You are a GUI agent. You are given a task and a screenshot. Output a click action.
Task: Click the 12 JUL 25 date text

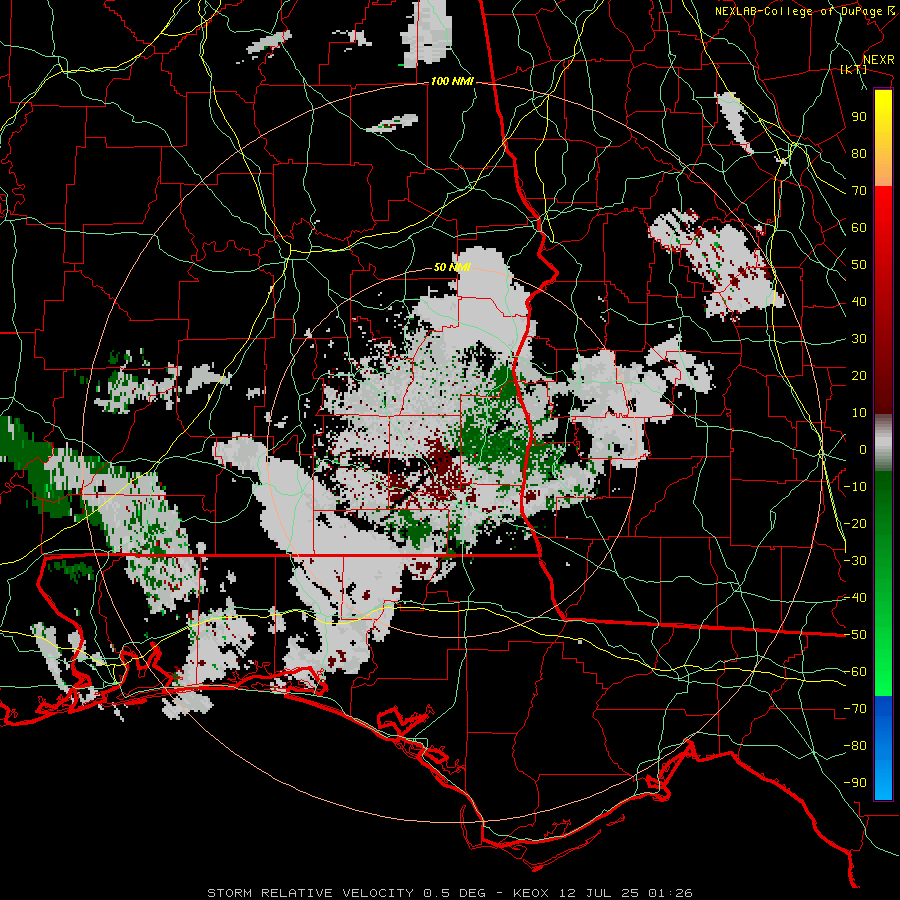click(x=600, y=893)
